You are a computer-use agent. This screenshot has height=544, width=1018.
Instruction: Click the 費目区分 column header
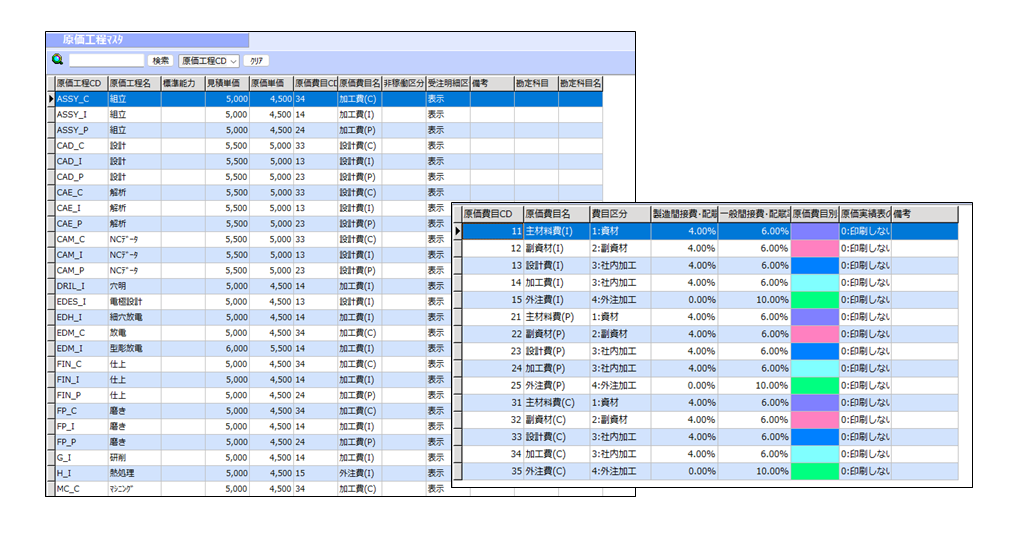click(x=620, y=214)
